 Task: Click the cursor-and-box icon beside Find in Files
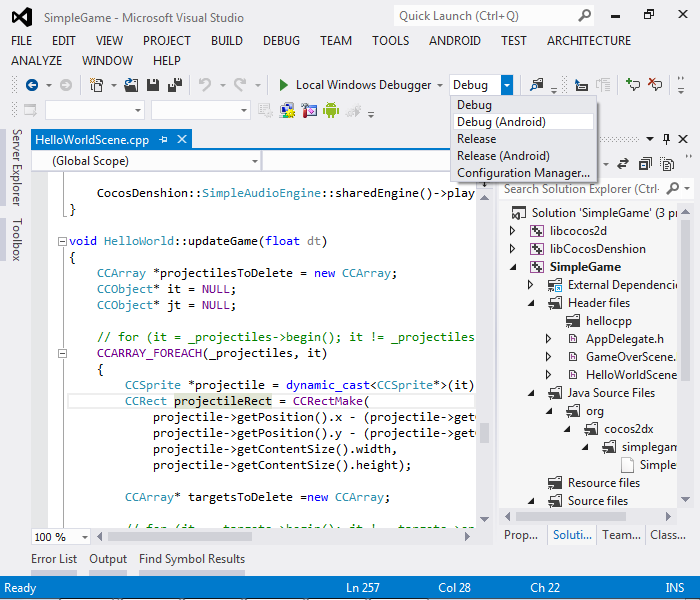click(581, 85)
